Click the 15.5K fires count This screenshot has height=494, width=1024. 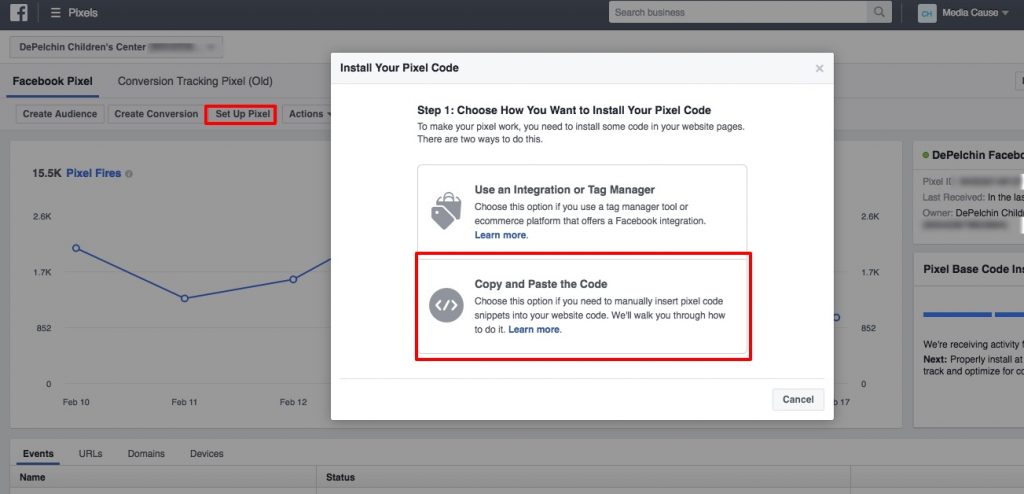pyautogui.click(x=47, y=173)
